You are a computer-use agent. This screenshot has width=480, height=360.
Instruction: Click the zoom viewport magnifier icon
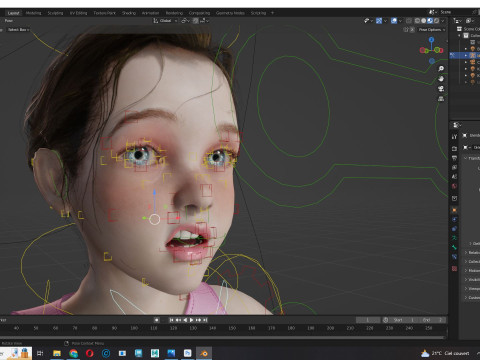coord(441,69)
